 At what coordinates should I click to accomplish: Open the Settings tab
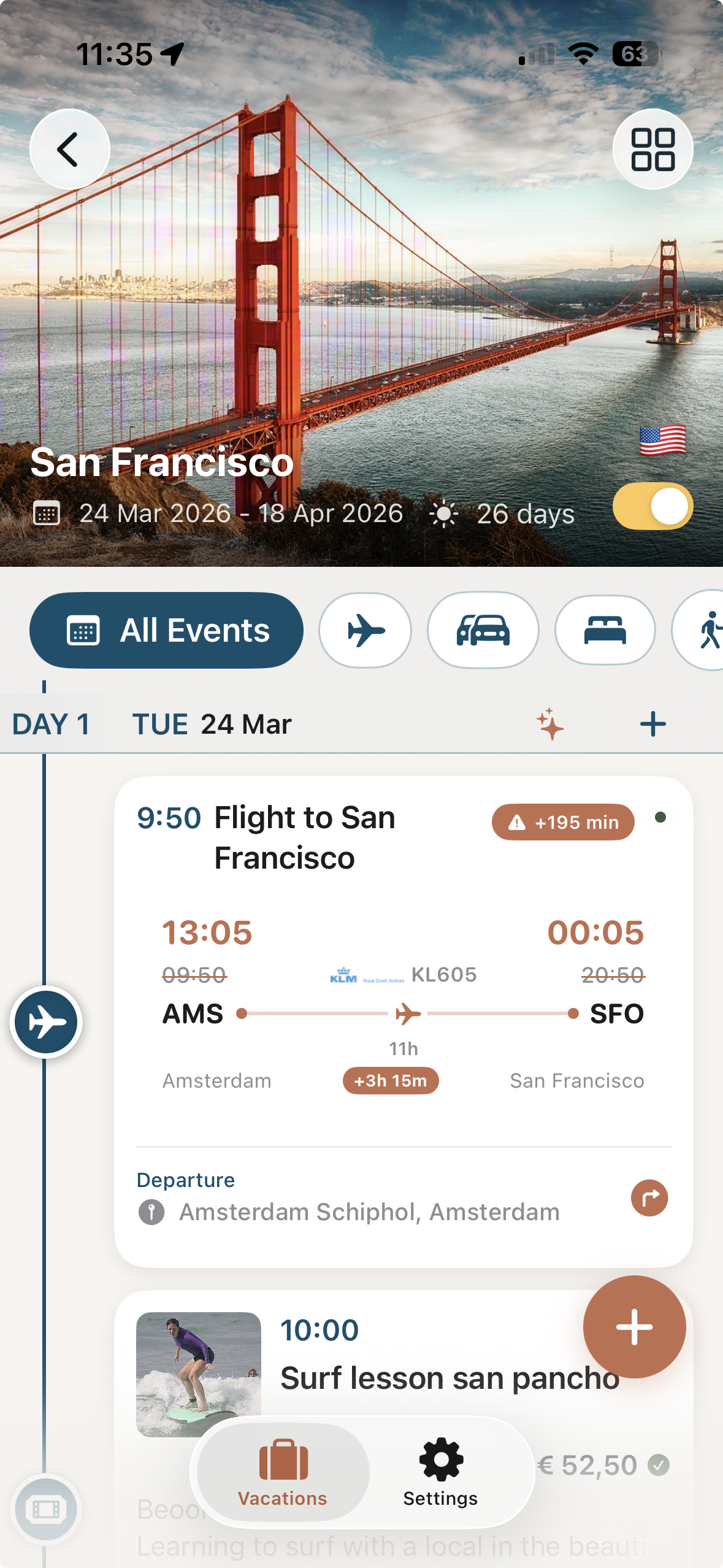[x=440, y=1472]
